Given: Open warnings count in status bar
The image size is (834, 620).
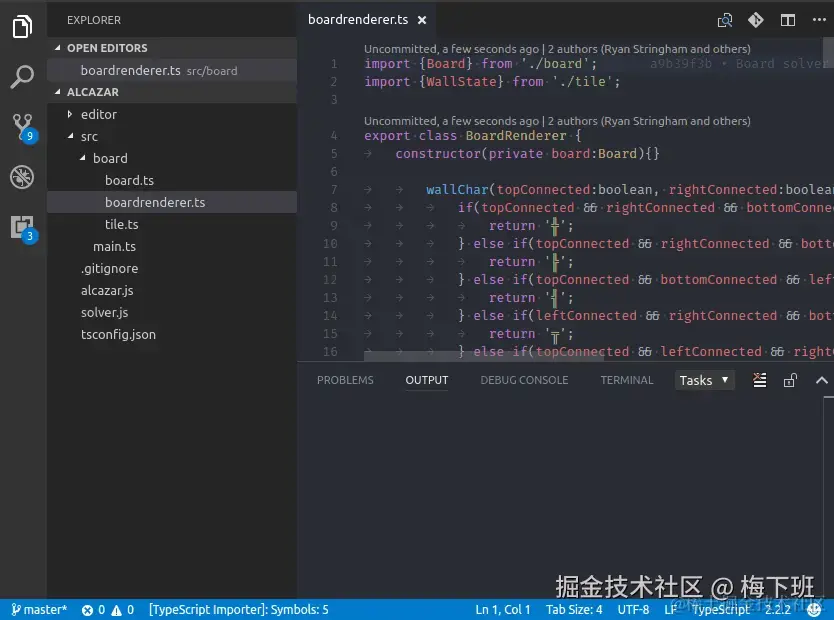Looking at the screenshot, I should [x=123, y=610].
